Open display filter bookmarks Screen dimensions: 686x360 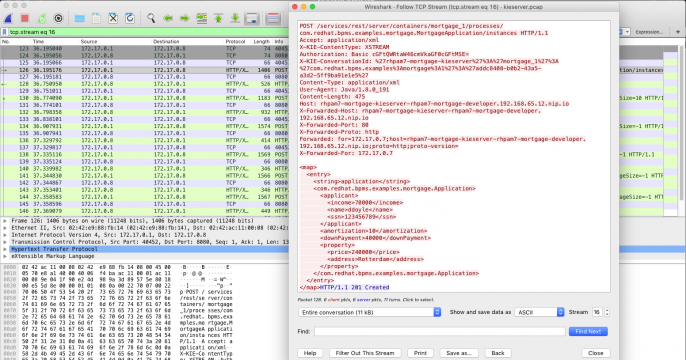[5, 32]
